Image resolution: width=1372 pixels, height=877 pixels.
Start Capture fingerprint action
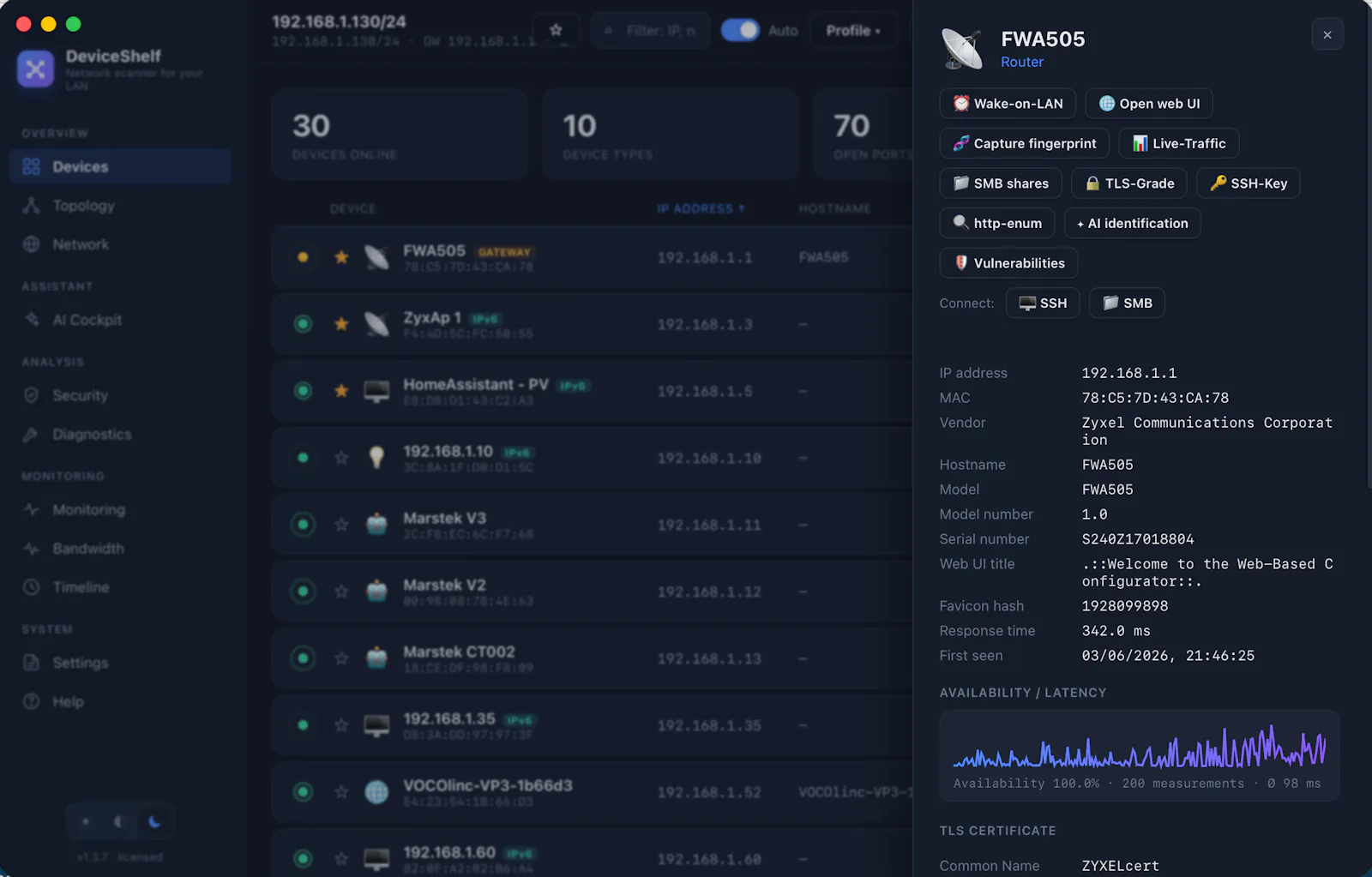[1025, 143]
